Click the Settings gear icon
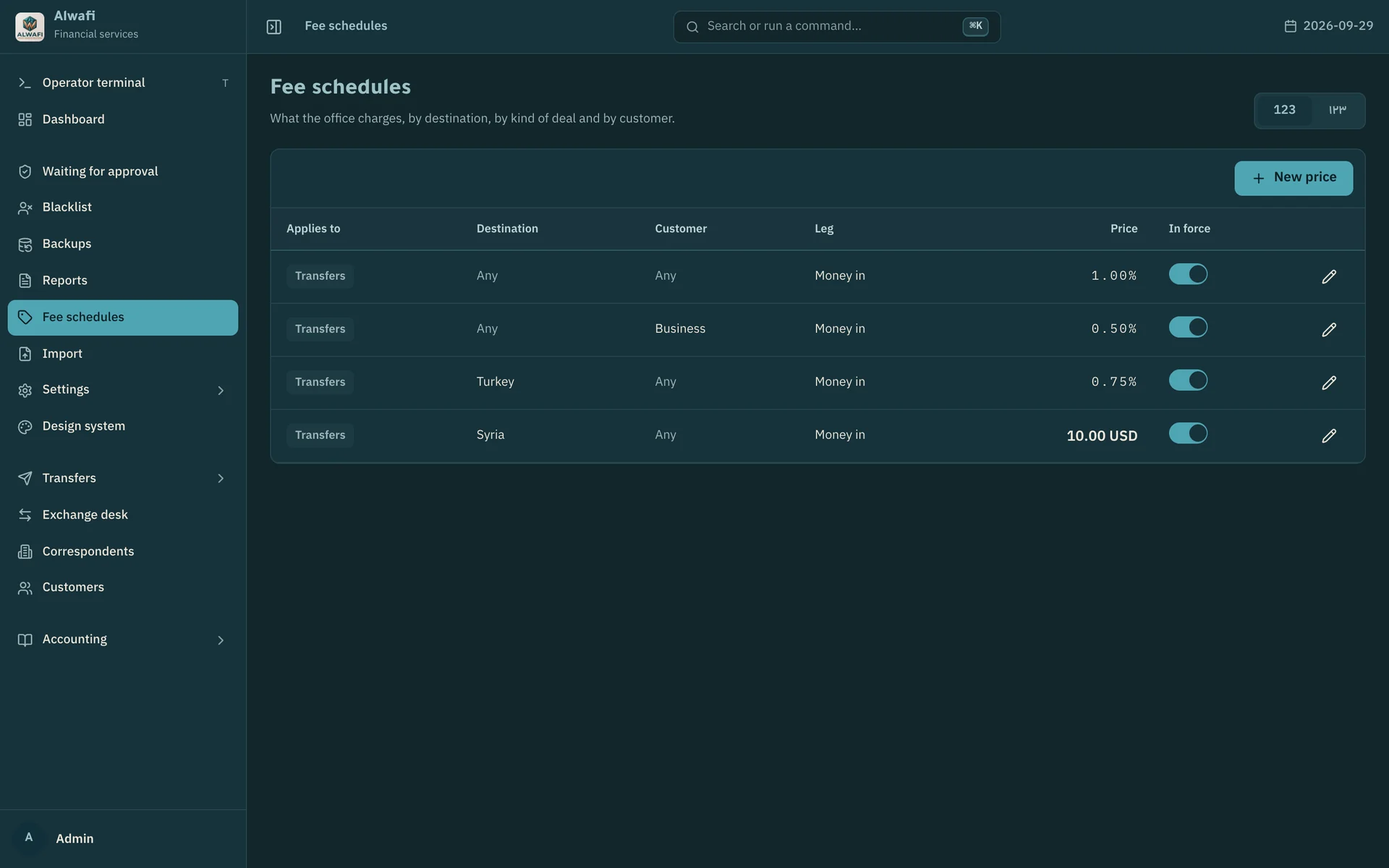Screen dimensions: 1389x868 25,390
